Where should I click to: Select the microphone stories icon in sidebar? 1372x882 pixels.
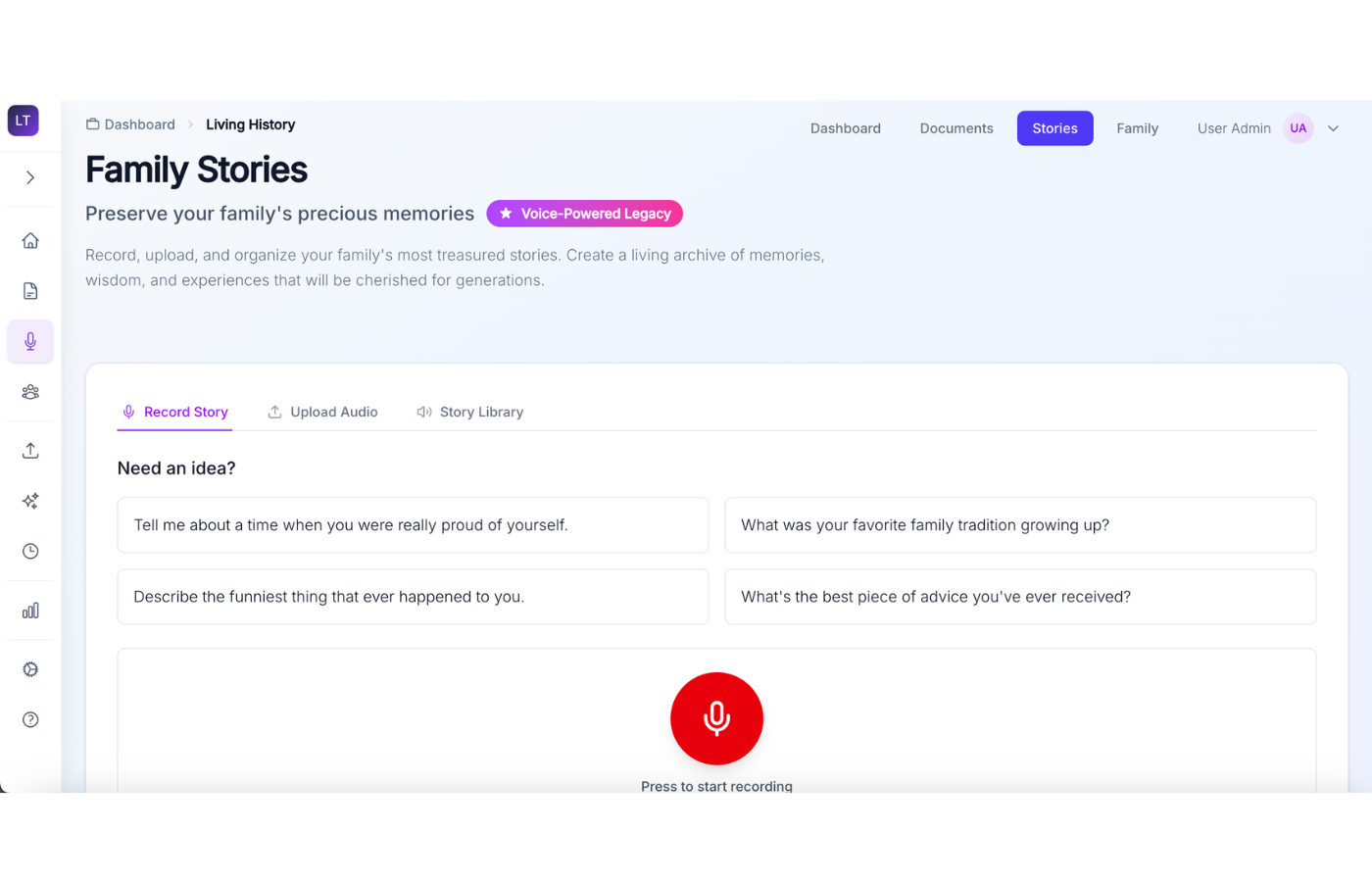click(30, 341)
